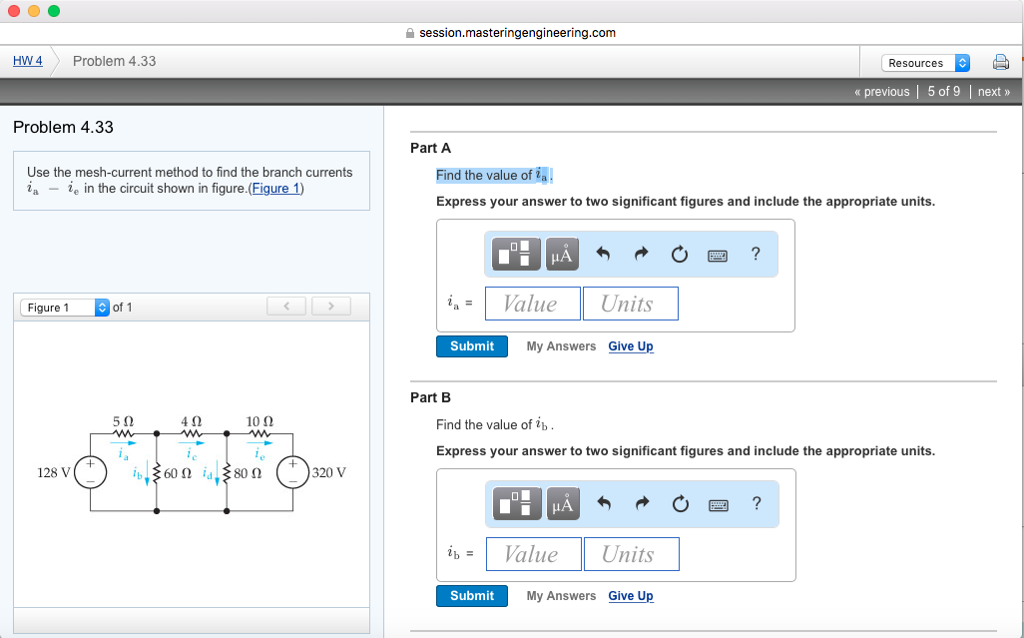Viewport: 1024px width, 638px height.
Task: Select the μÅ units icon in Part B
Action: (561, 503)
